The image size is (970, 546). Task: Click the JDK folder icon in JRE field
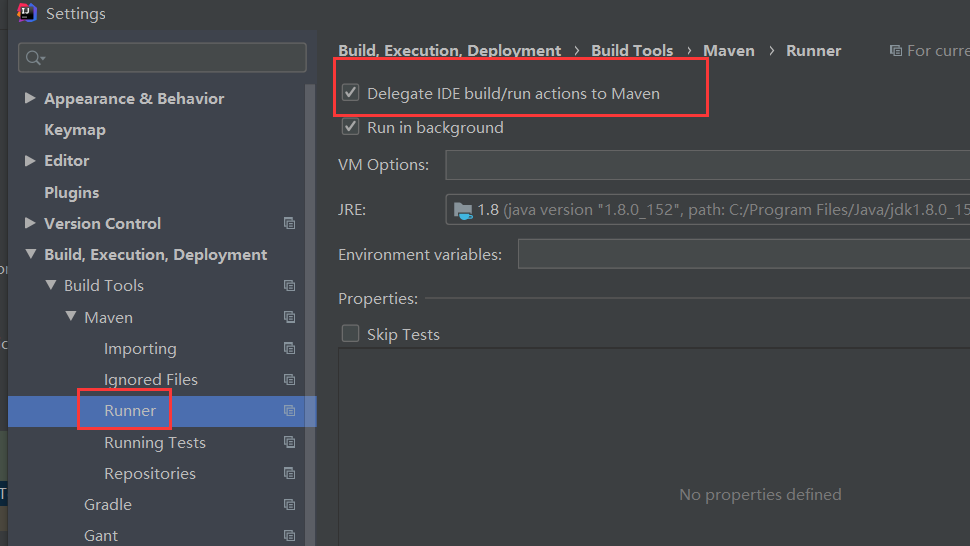[463, 210]
